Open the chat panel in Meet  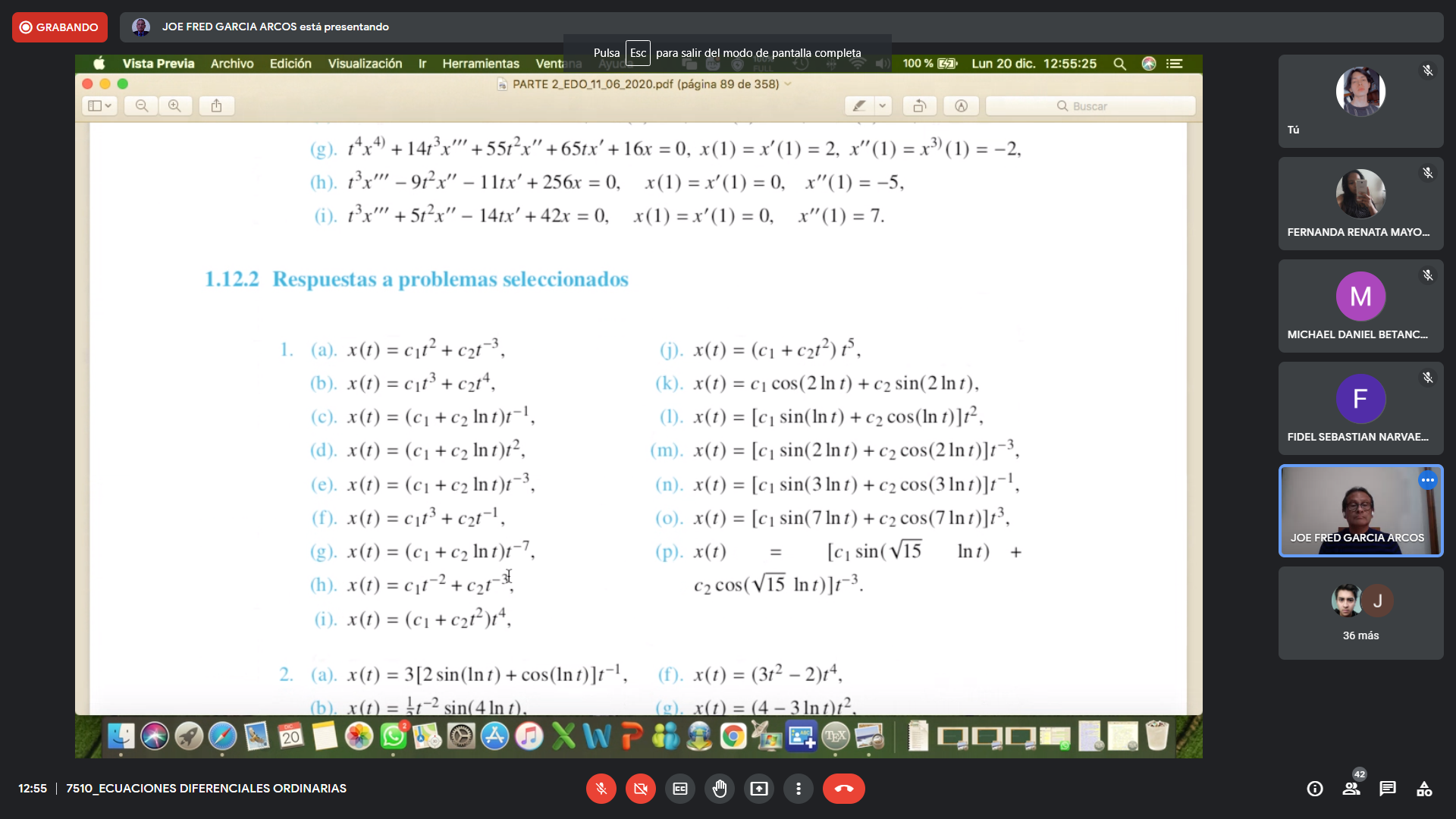click(1389, 789)
